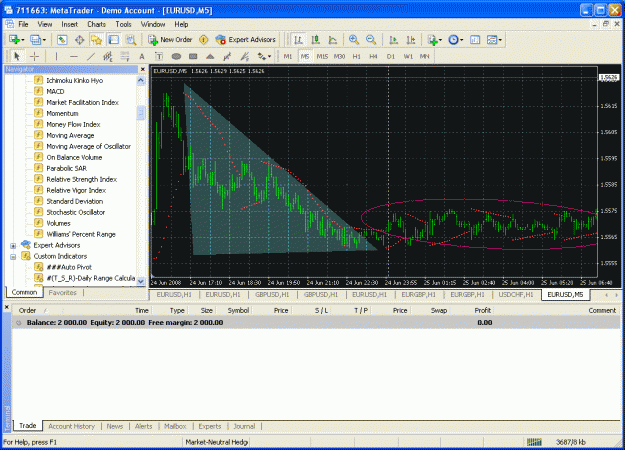
Task: Click the Order column header
Action: [x=28, y=310]
